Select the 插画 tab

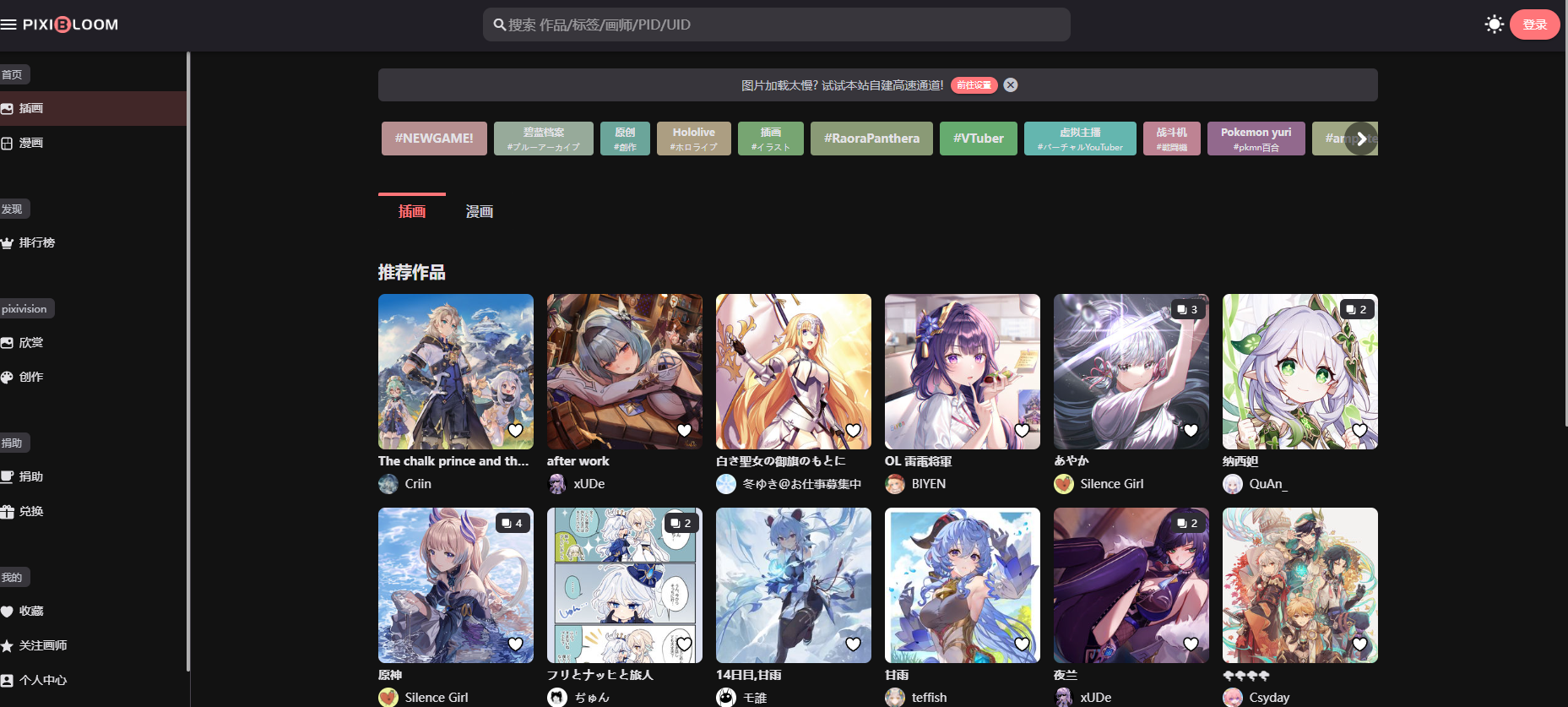point(412,211)
